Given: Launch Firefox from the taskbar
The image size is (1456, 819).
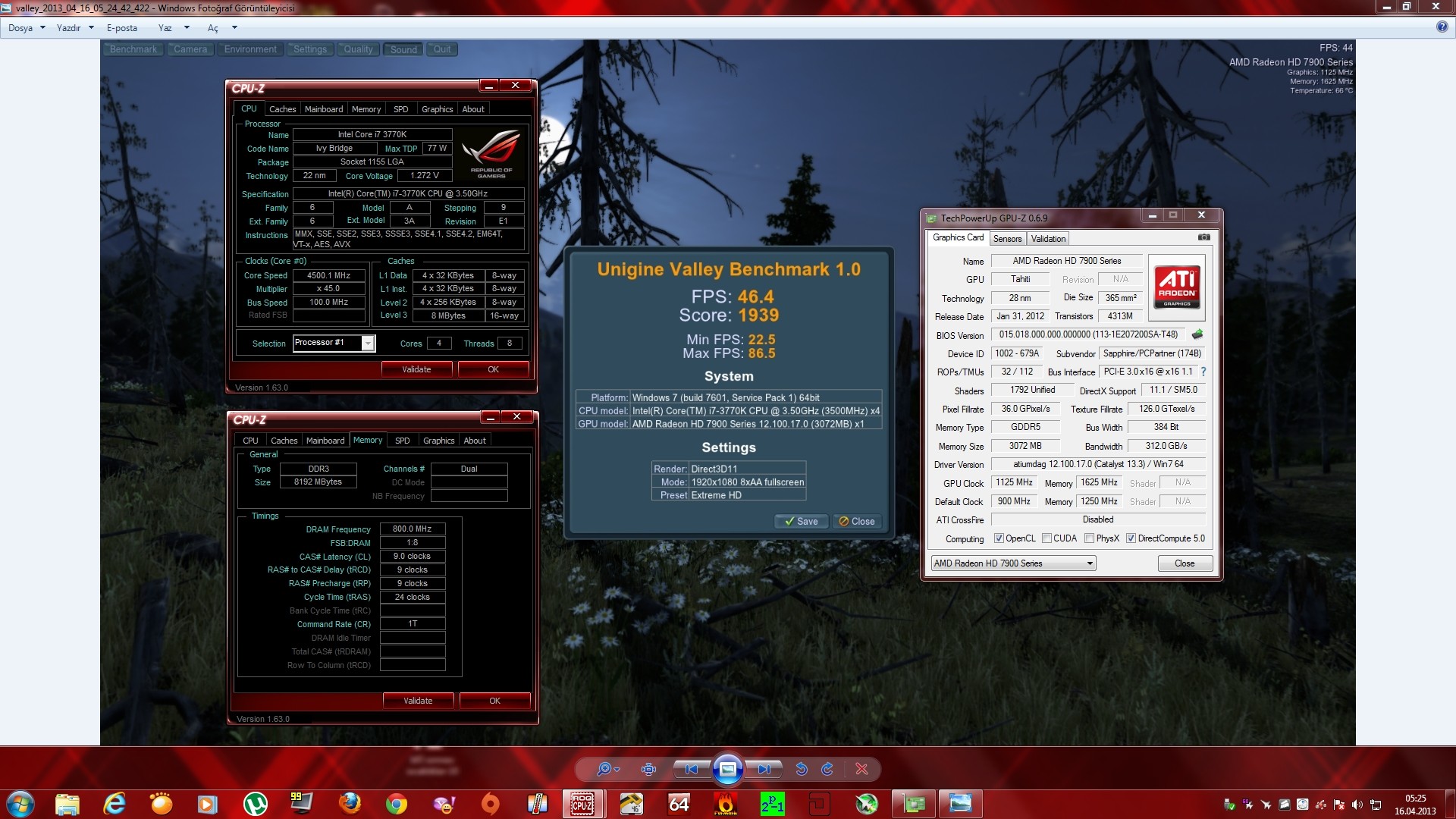Looking at the screenshot, I should pyautogui.click(x=350, y=804).
